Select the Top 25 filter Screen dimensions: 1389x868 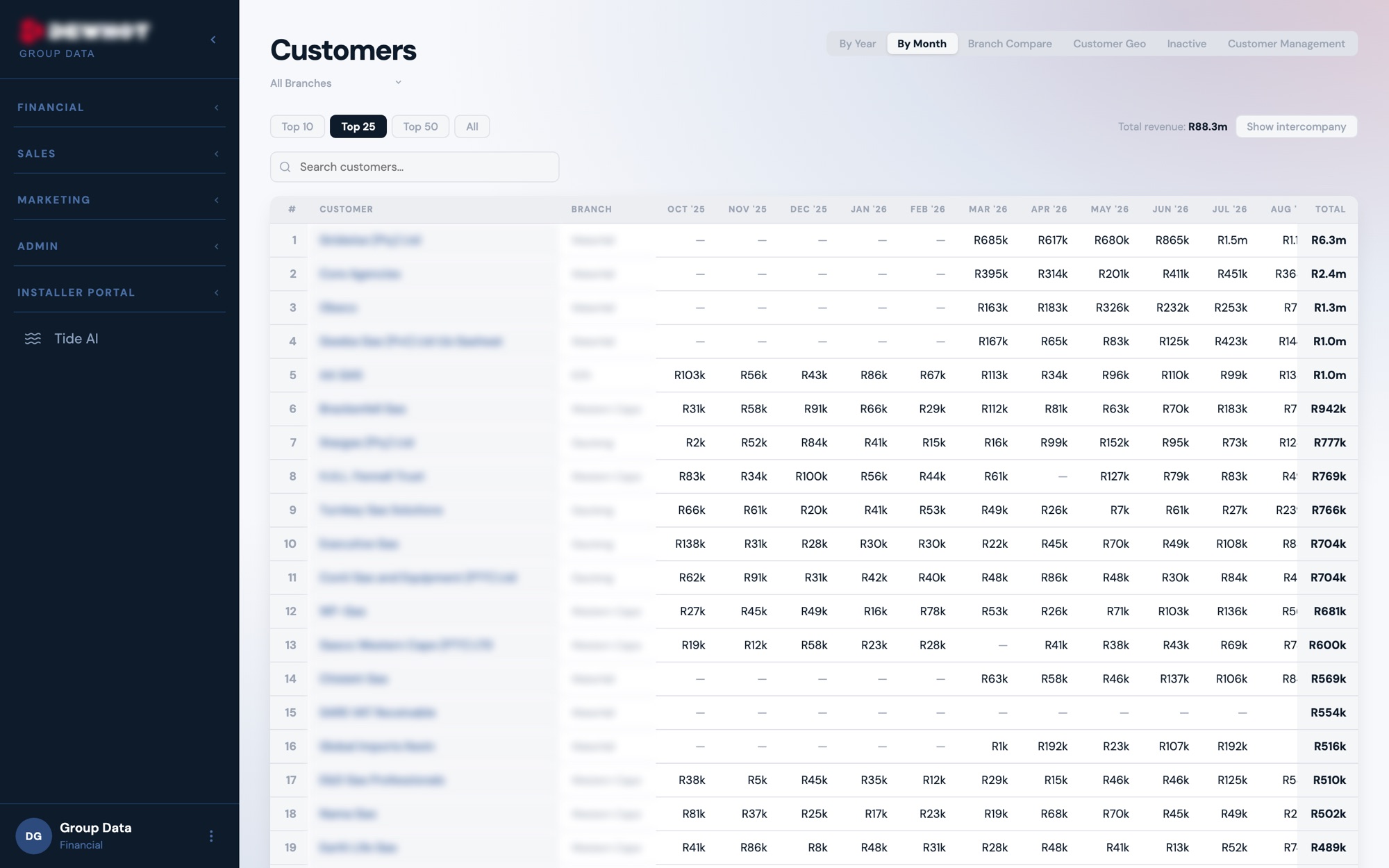(x=358, y=126)
